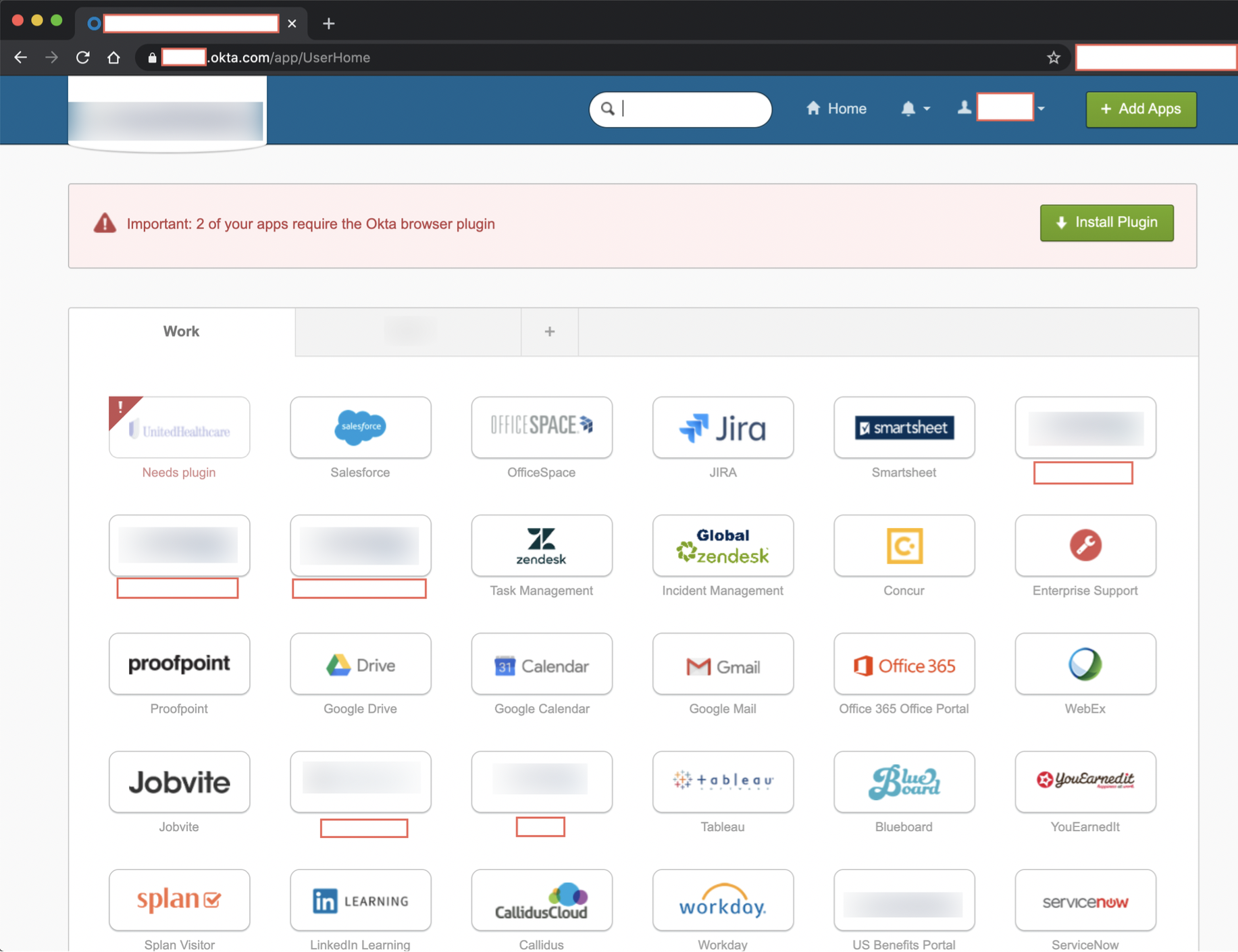The height and width of the screenshot is (952, 1238).
Task: Select the Work tab
Action: [x=181, y=332]
